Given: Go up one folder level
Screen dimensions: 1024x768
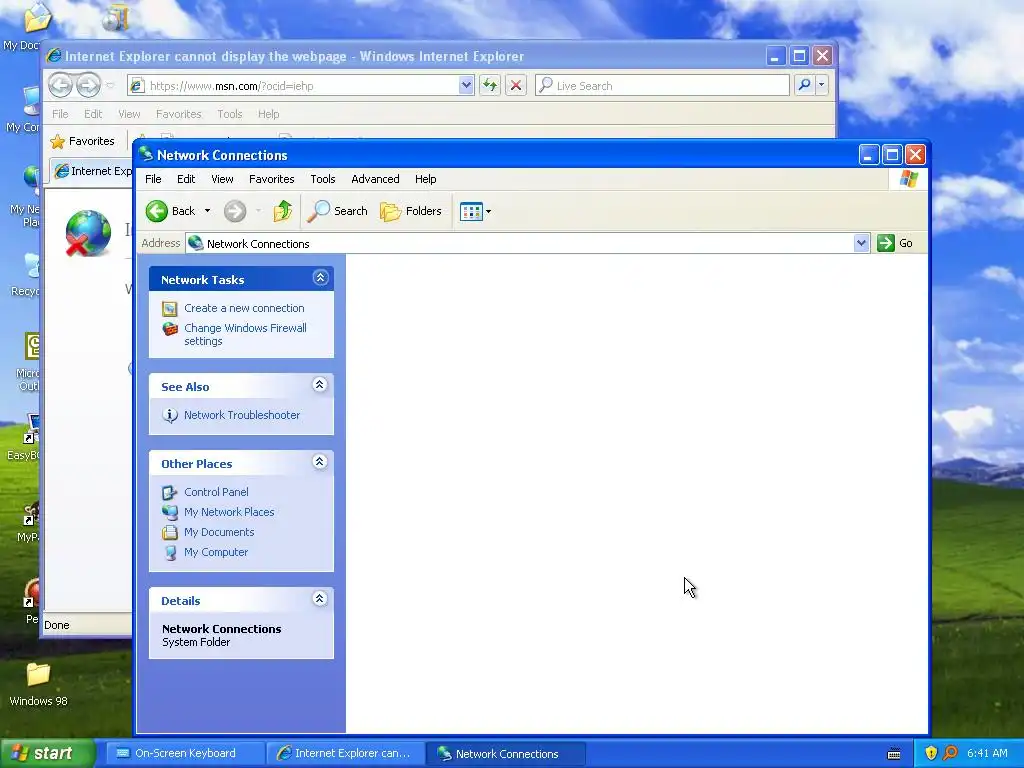Looking at the screenshot, I should (283, 211).
